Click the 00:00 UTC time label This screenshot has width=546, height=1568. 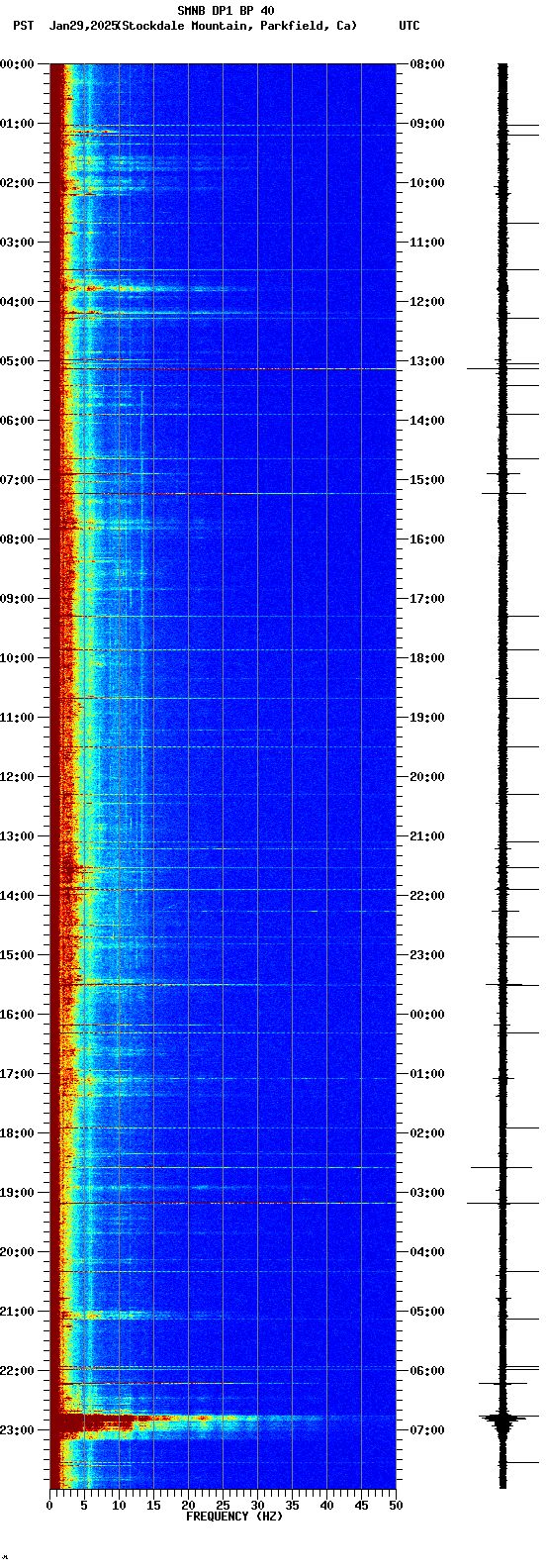click(427, 1015)
